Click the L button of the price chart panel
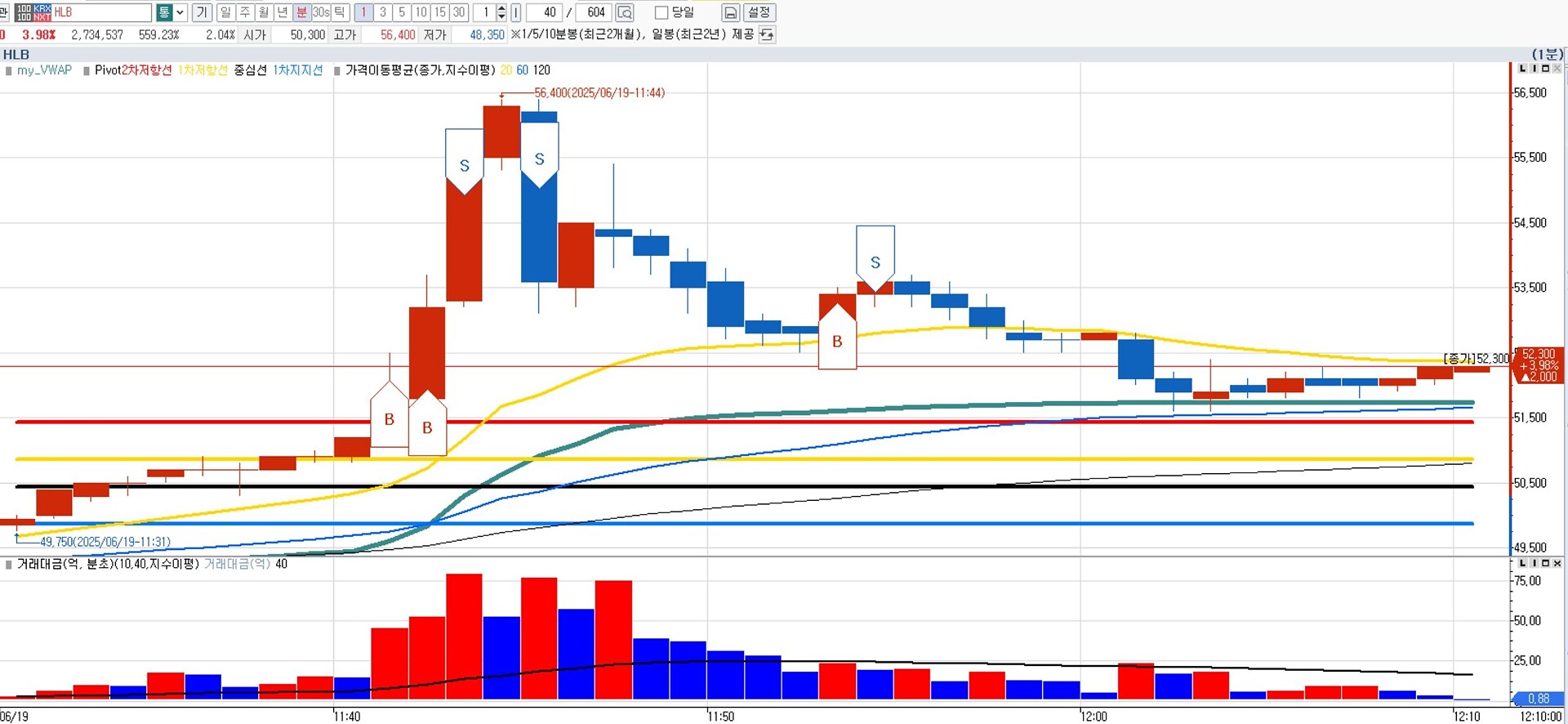The height and width of the screenshot is (724, 1568). (1522, 69)
